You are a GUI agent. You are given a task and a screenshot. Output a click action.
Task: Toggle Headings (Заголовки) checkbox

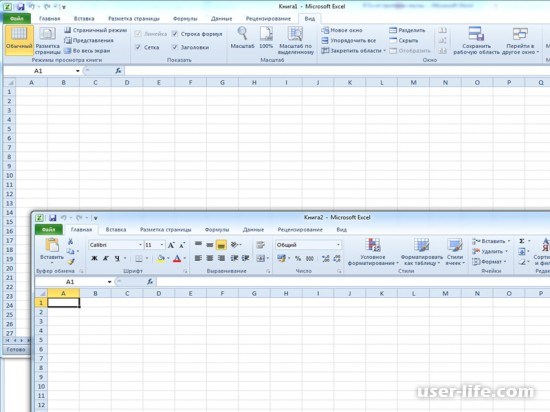click(175, 47)
